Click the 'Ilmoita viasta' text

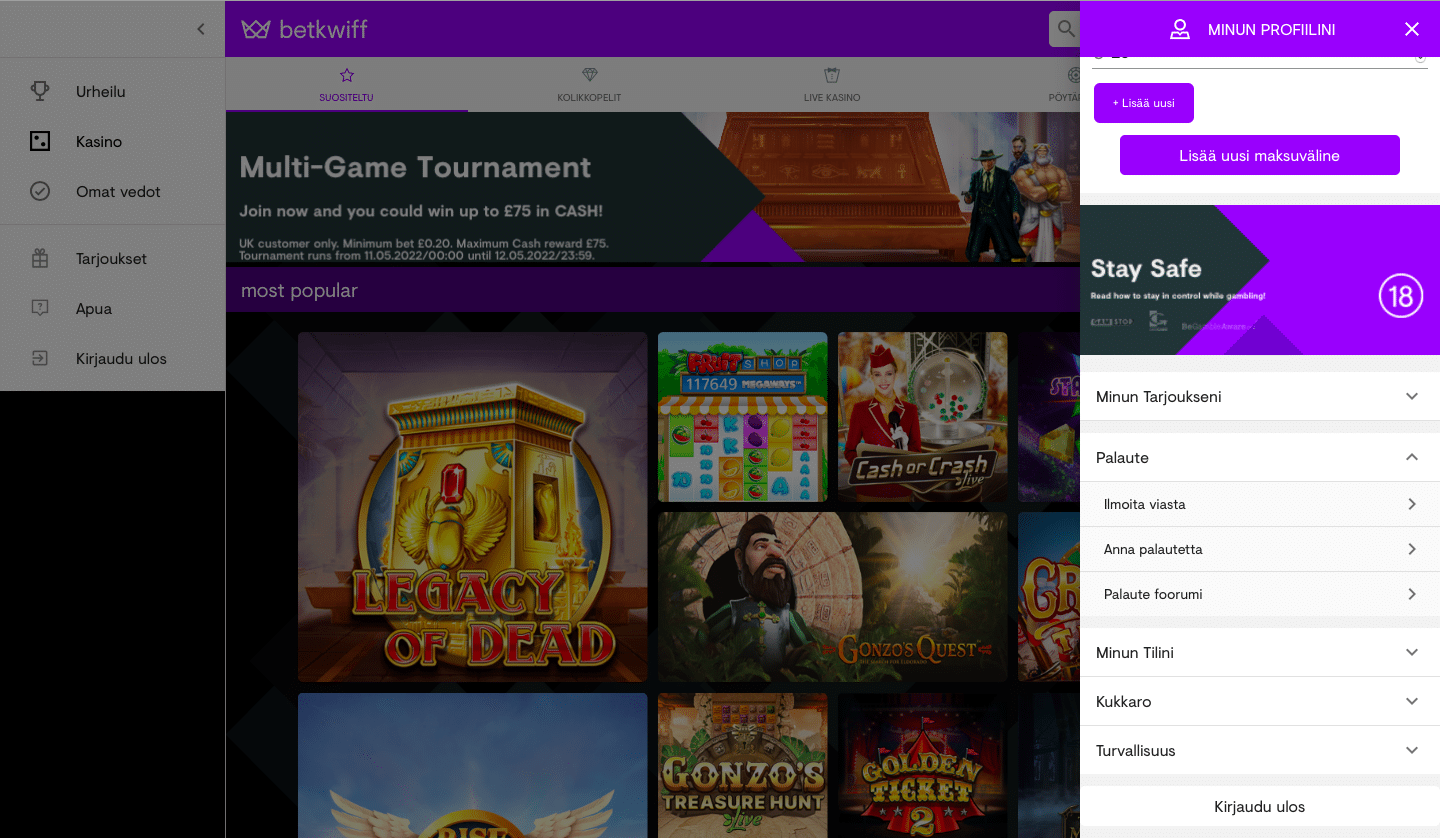(x=1145, y=504)
